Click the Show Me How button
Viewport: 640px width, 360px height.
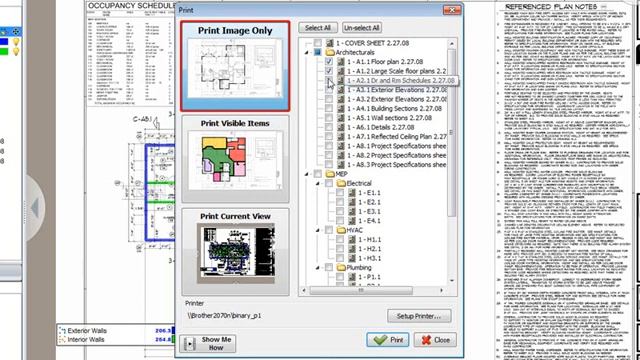coord(208,344)
